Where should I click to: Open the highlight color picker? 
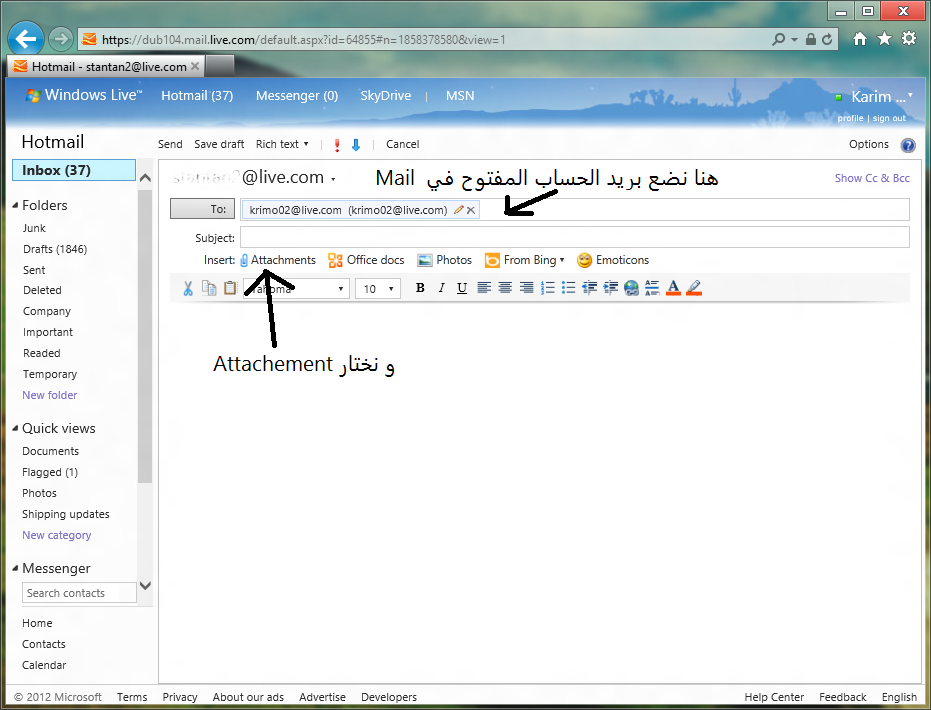pyautogui.click(x=694, y=288)
